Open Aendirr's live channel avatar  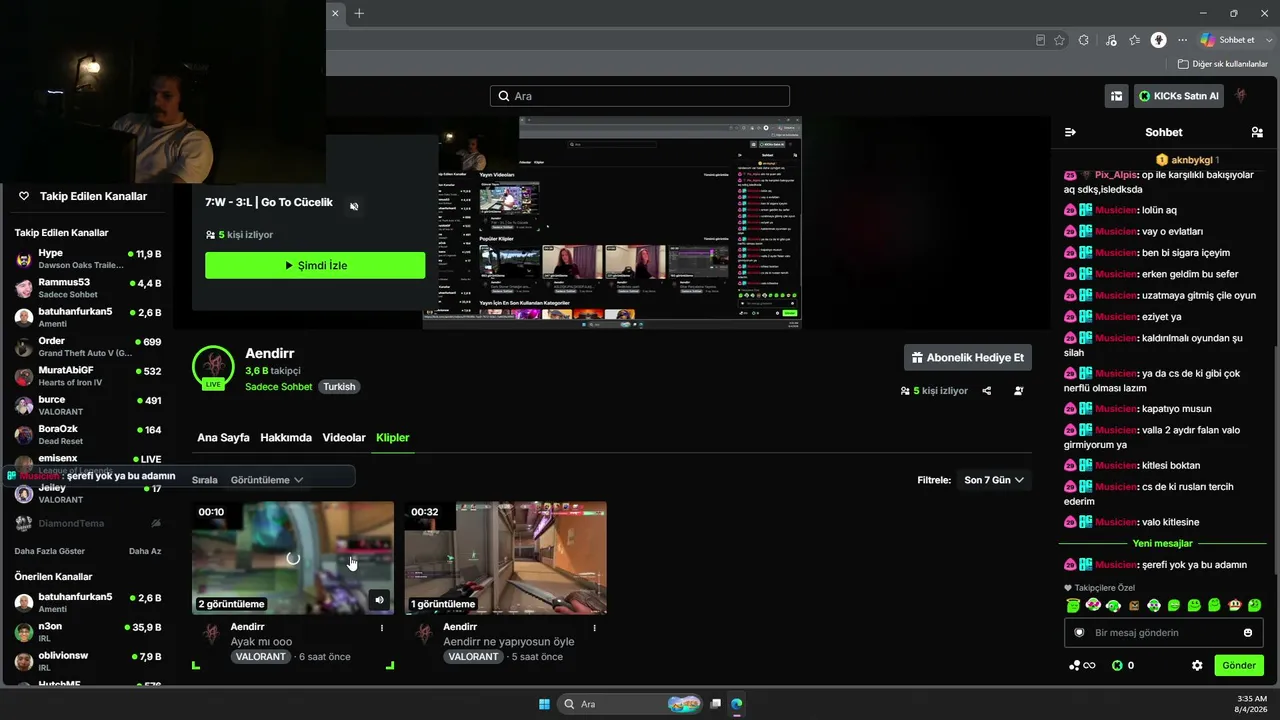[213, 367]
